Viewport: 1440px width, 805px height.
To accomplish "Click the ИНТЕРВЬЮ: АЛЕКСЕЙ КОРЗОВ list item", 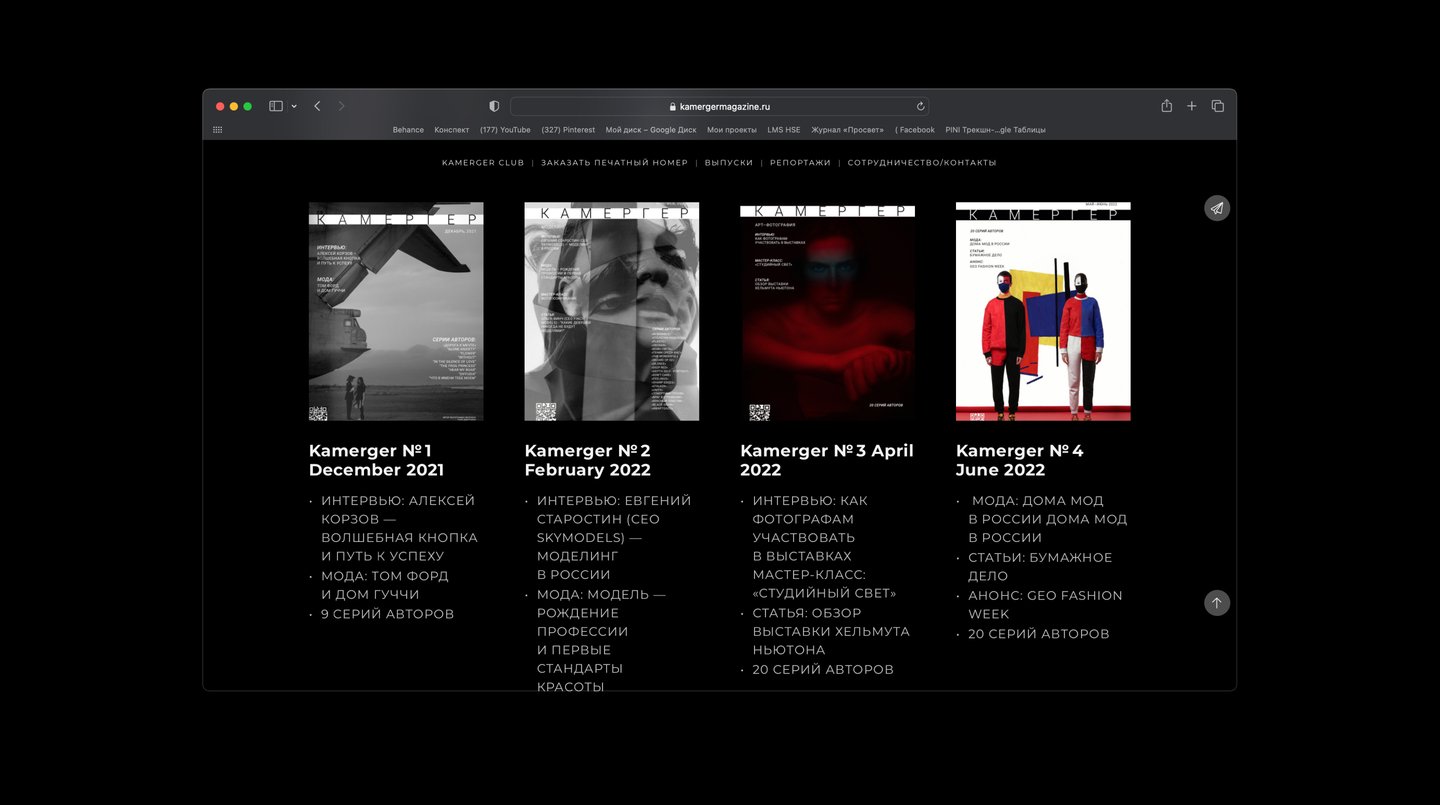I will 399,528.
